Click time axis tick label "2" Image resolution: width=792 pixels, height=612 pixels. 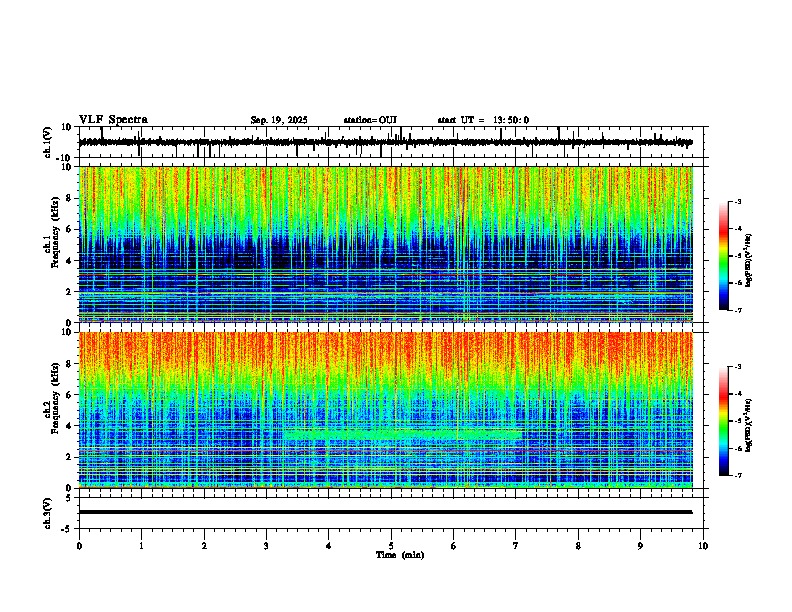pyautogui.click(x=204, y=546)
